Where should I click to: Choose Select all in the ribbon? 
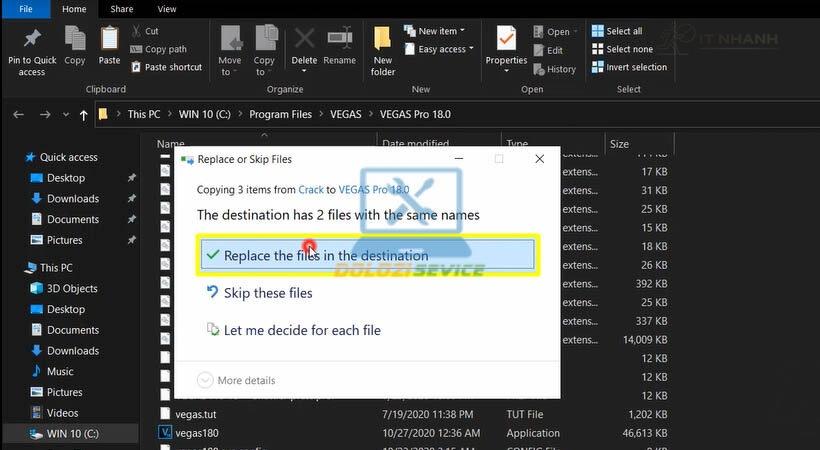[621, 31]
